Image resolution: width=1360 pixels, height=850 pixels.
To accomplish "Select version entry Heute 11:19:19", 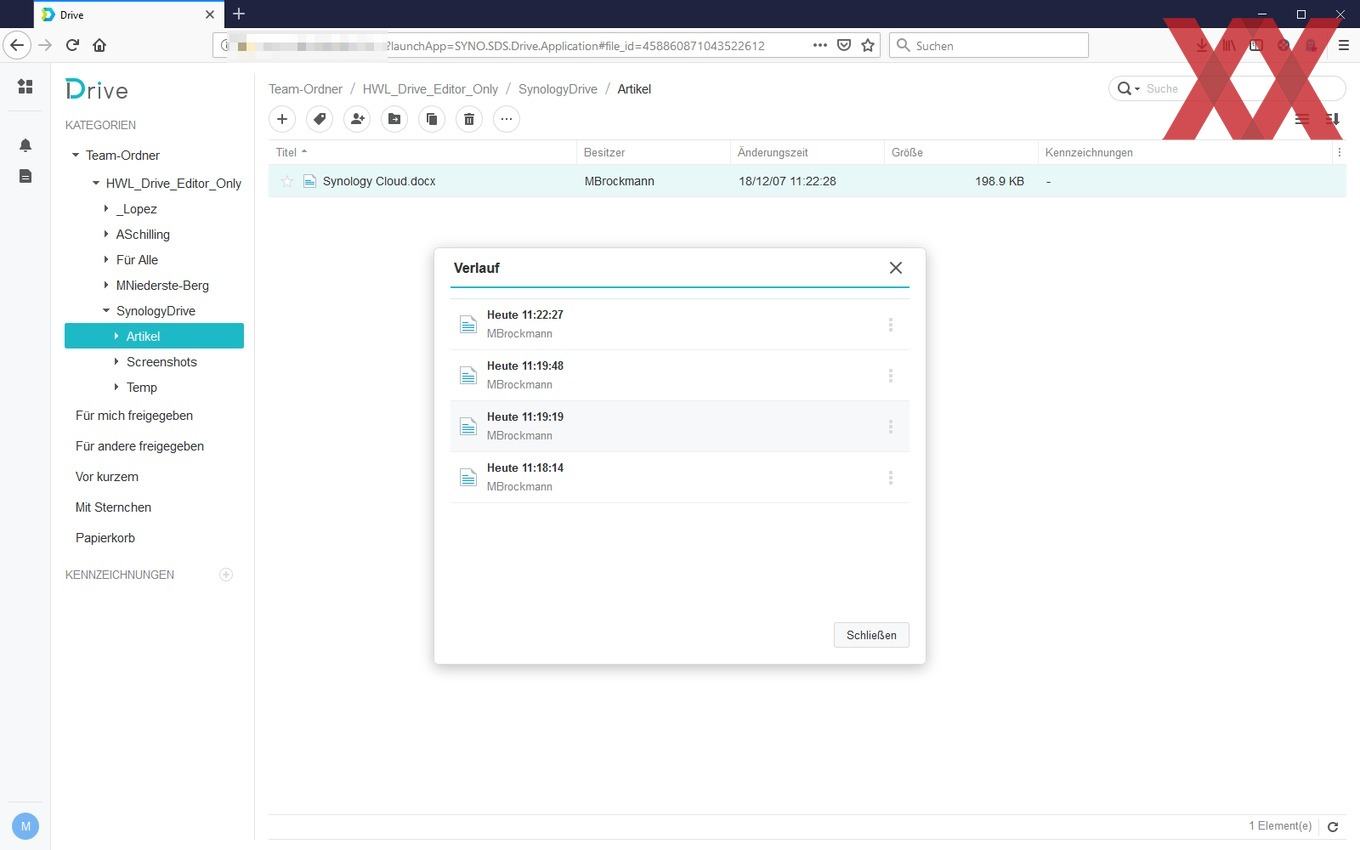I will 679,426.
